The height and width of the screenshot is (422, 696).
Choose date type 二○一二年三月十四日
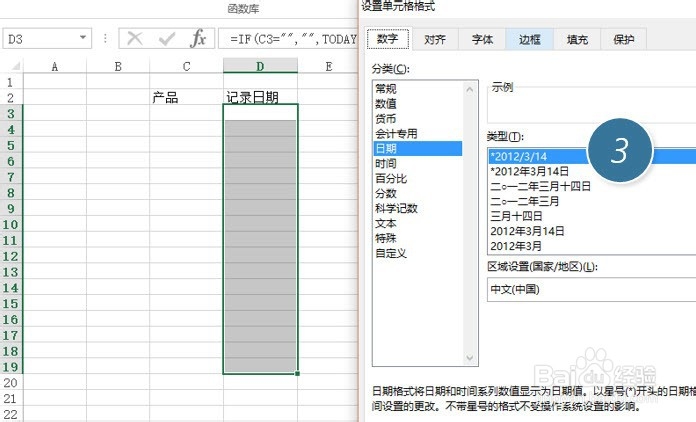pos(540,186)
